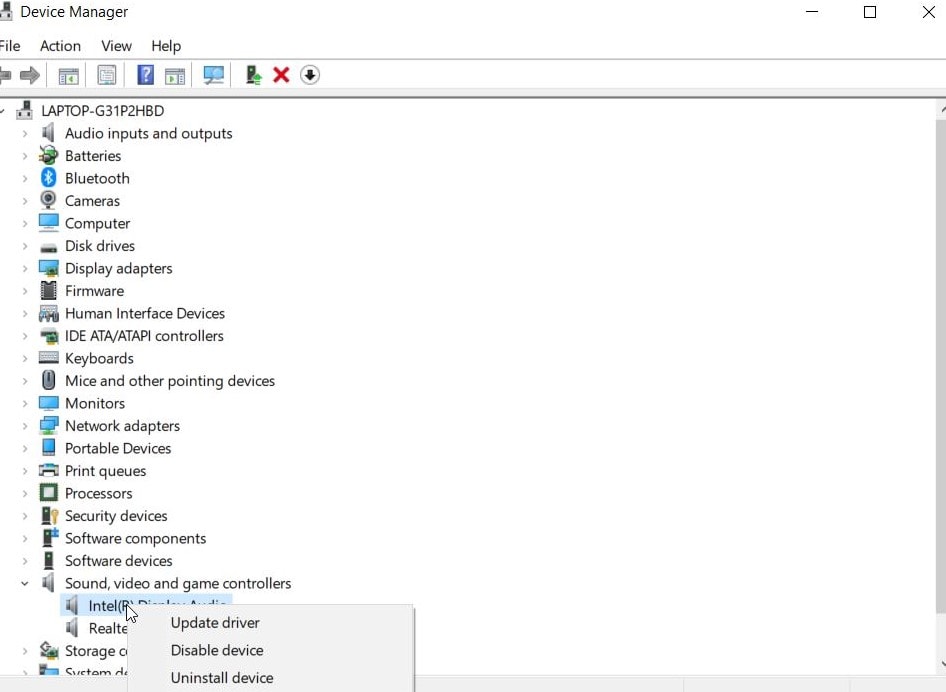Viewport: 946px width, 692px height.
Task: Click the Bluetooth category icon
Action: click(48, 178)
